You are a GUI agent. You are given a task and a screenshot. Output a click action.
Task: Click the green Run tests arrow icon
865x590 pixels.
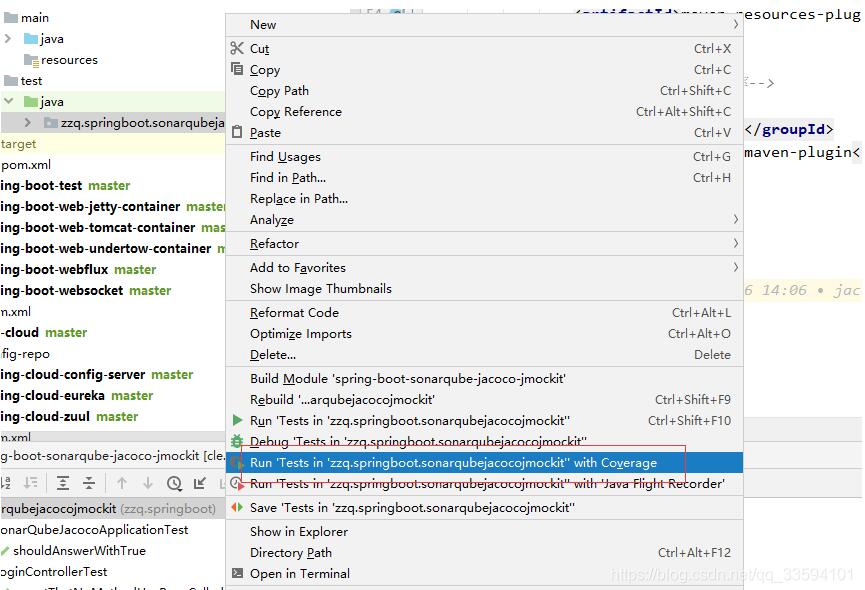coord(237,420)
